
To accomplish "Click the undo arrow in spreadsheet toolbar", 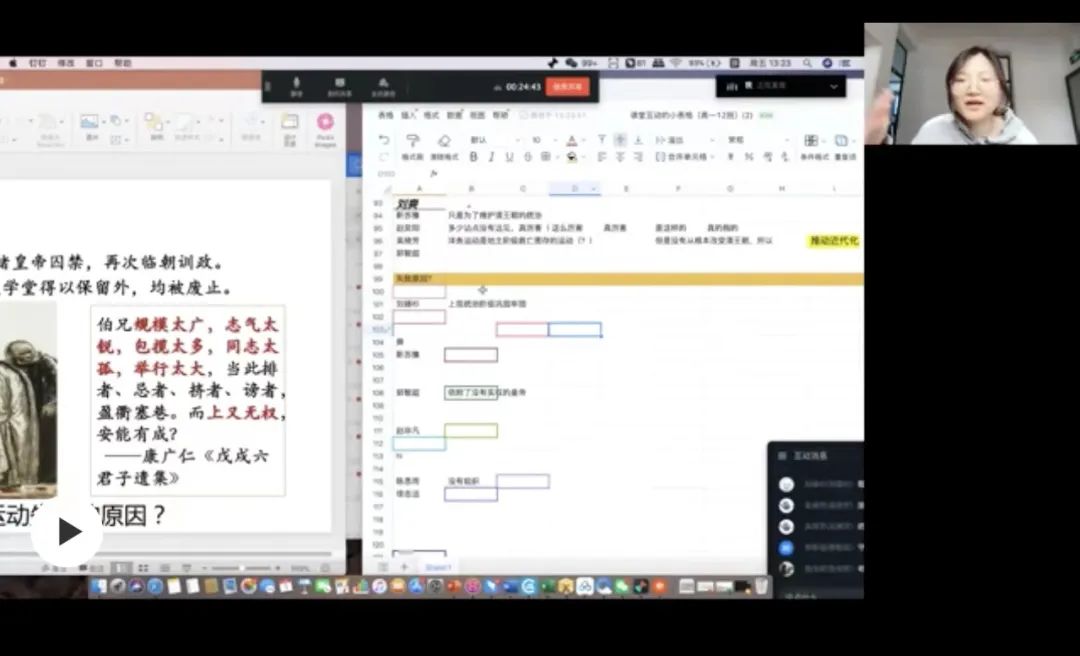I will point(384,141).
